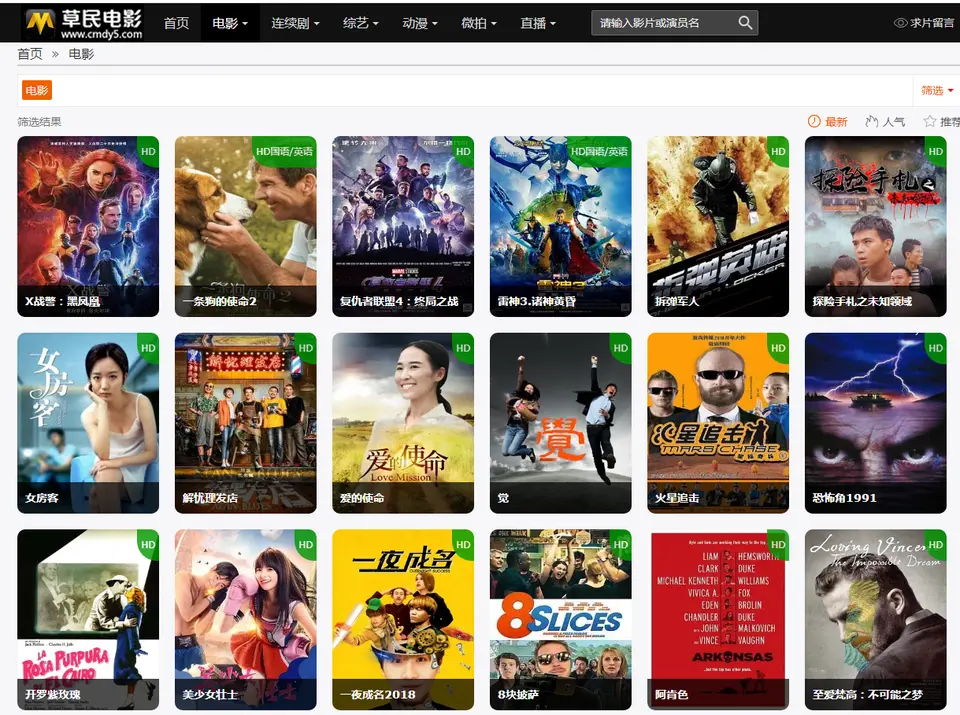Viewport: 960px width, 715px height.
Task: Open the 一条狗的使命2 poster
Action: (x=246, y=226)
